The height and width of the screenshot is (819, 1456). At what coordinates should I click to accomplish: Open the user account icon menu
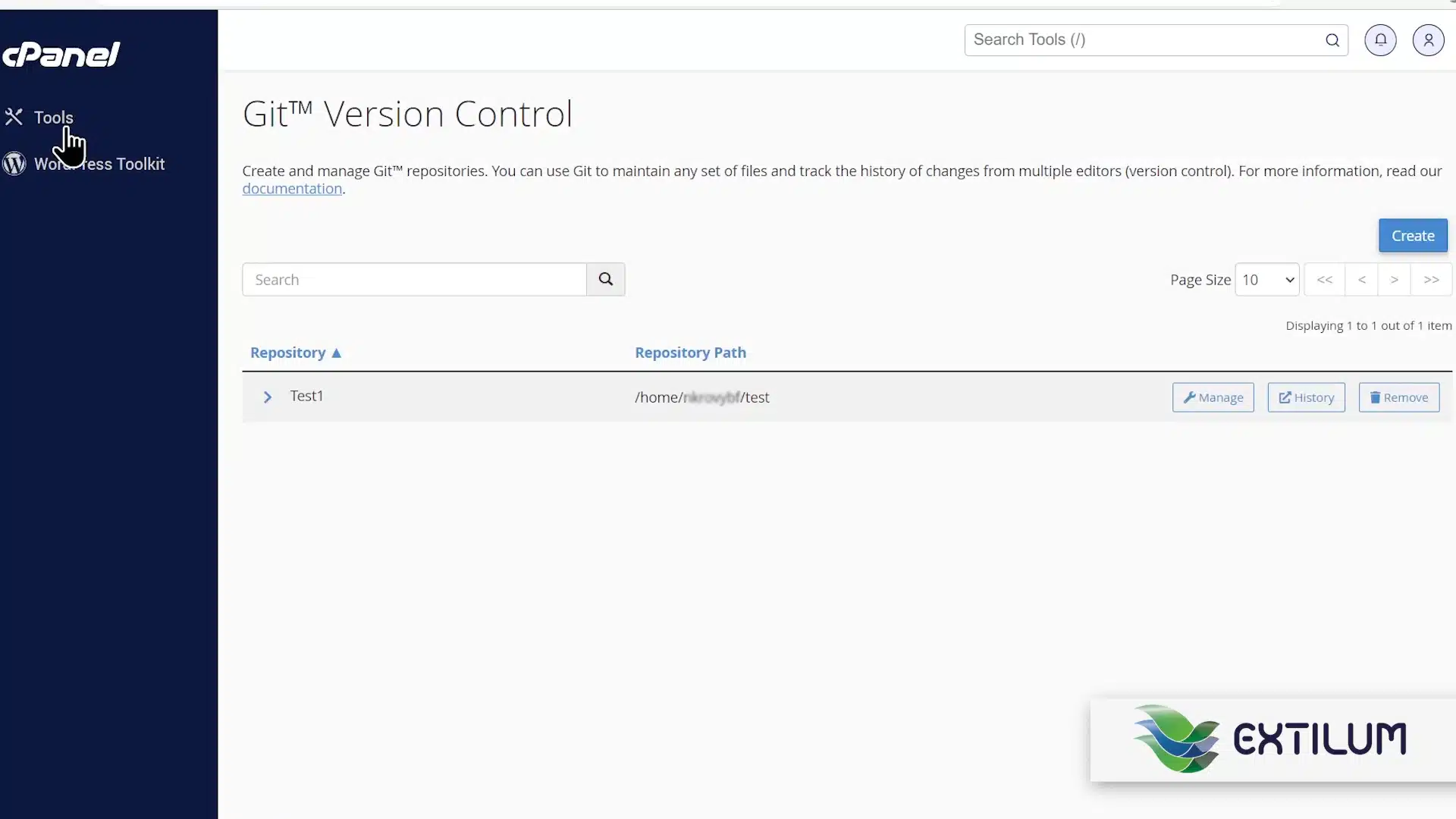tap(1428, 40)
